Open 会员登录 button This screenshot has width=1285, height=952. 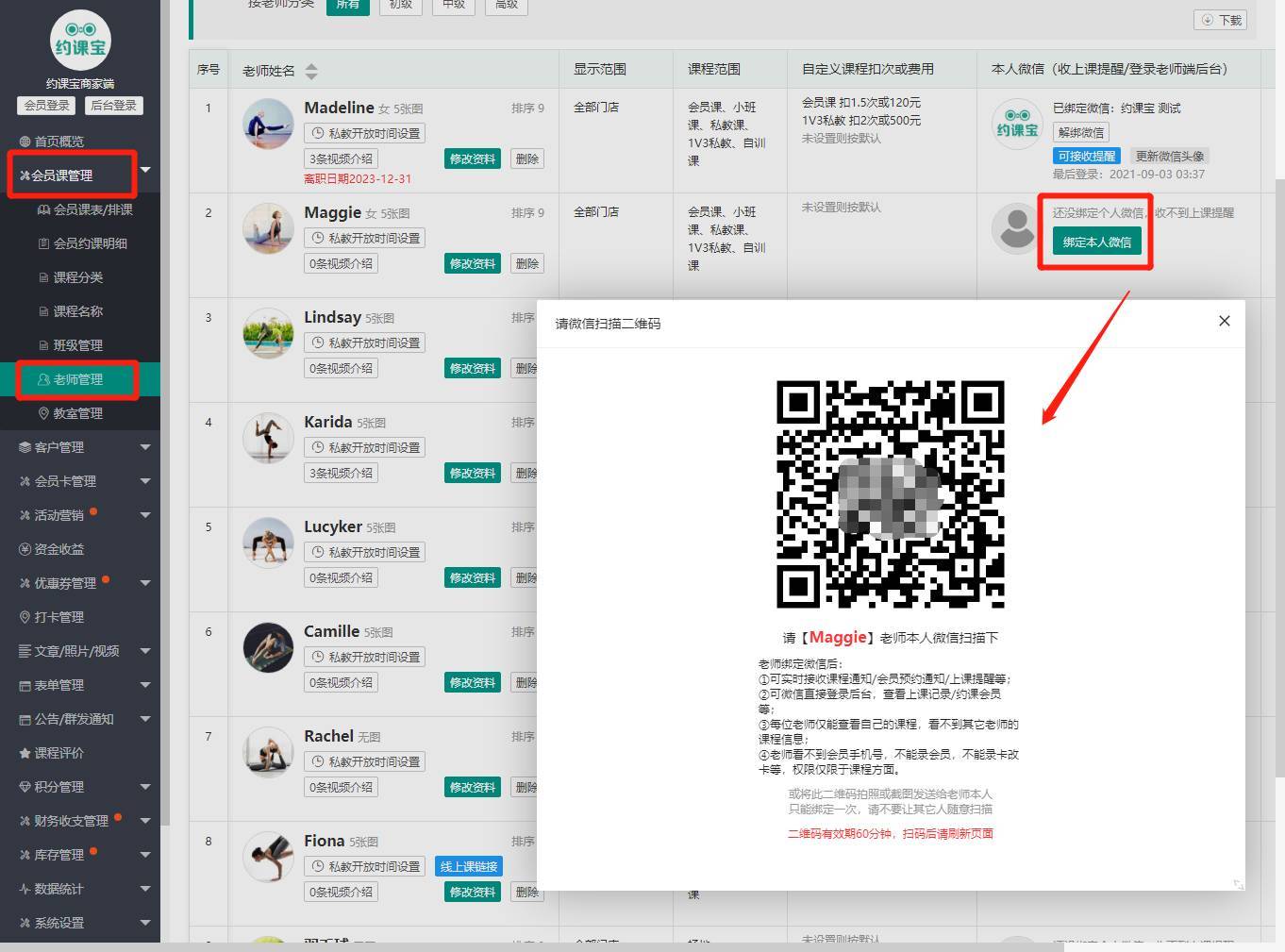(47, 106)
